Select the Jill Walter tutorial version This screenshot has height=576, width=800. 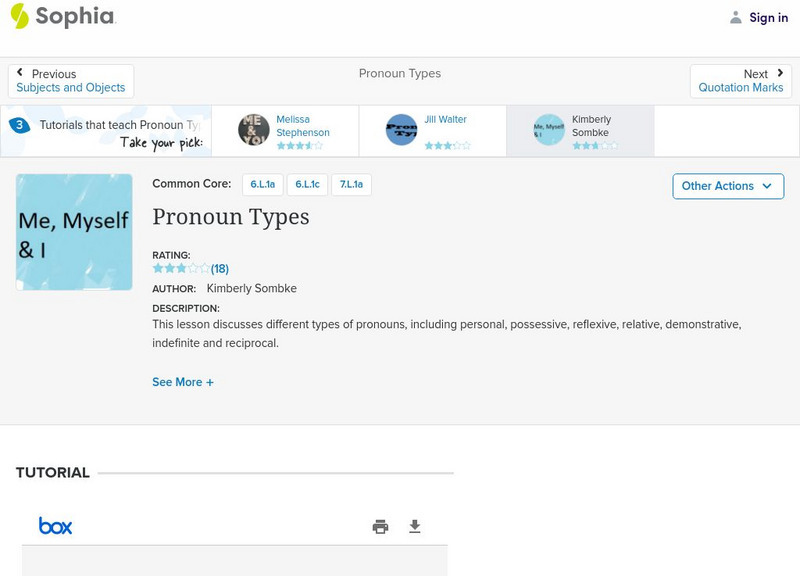coord(434,129)
